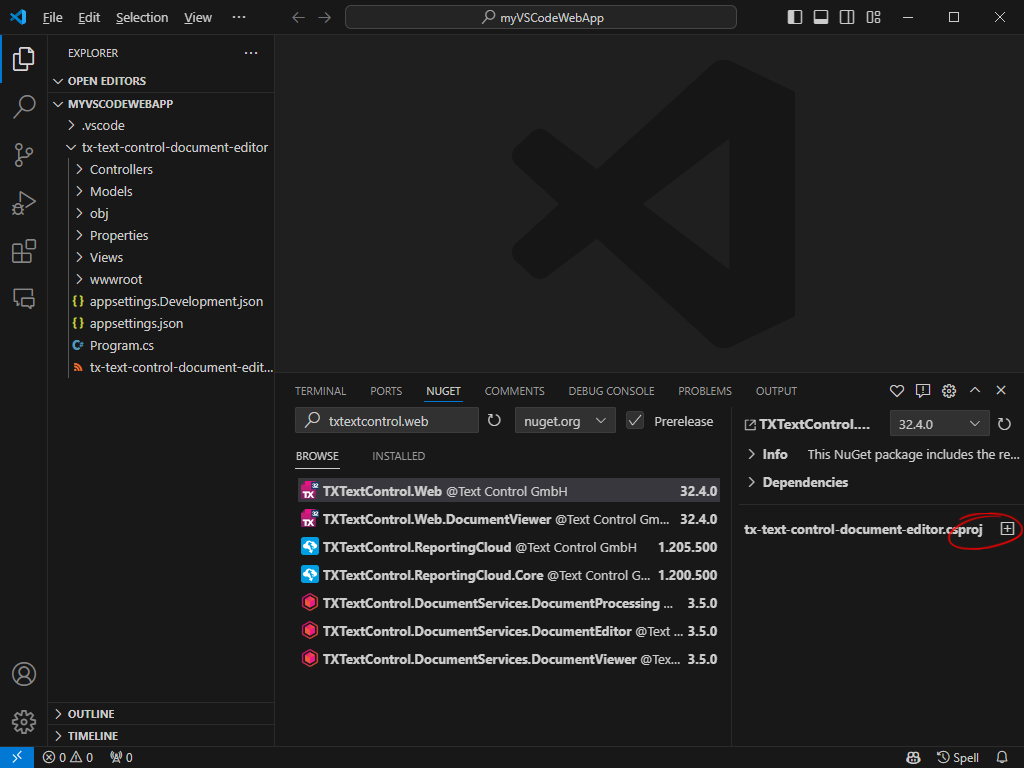Open the View menu
1024x768 pixels.
198,18
